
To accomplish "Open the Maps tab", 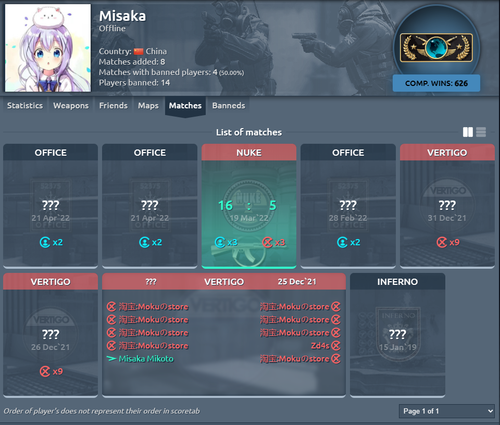I will pyautogui.click(x=148, y=106).
